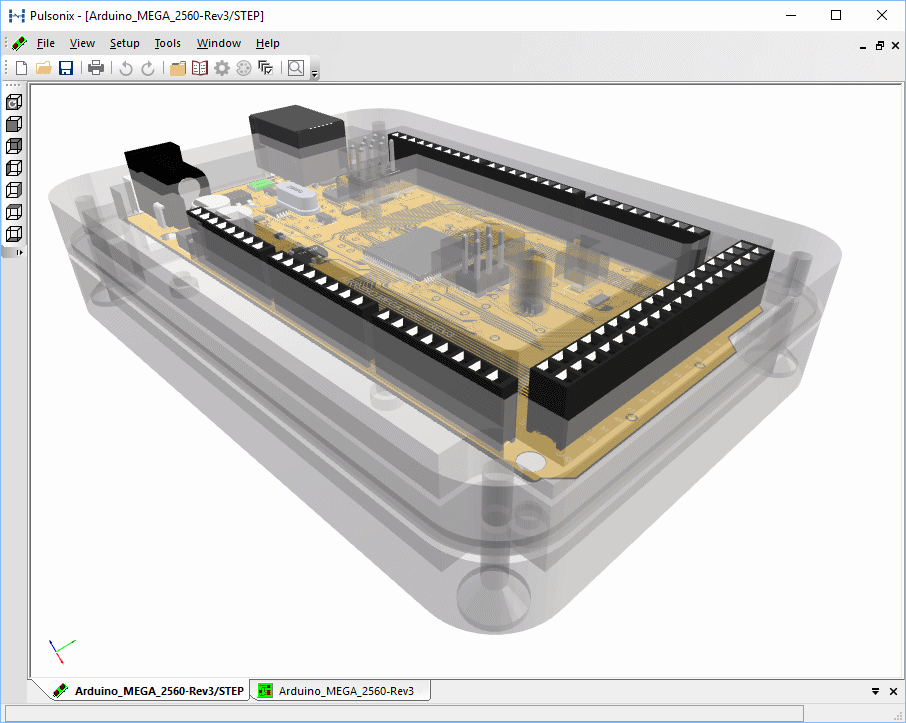The width and height of the screenshot is (906, 723).
Task: Open the File menu
Action: [x=46, y=43]
